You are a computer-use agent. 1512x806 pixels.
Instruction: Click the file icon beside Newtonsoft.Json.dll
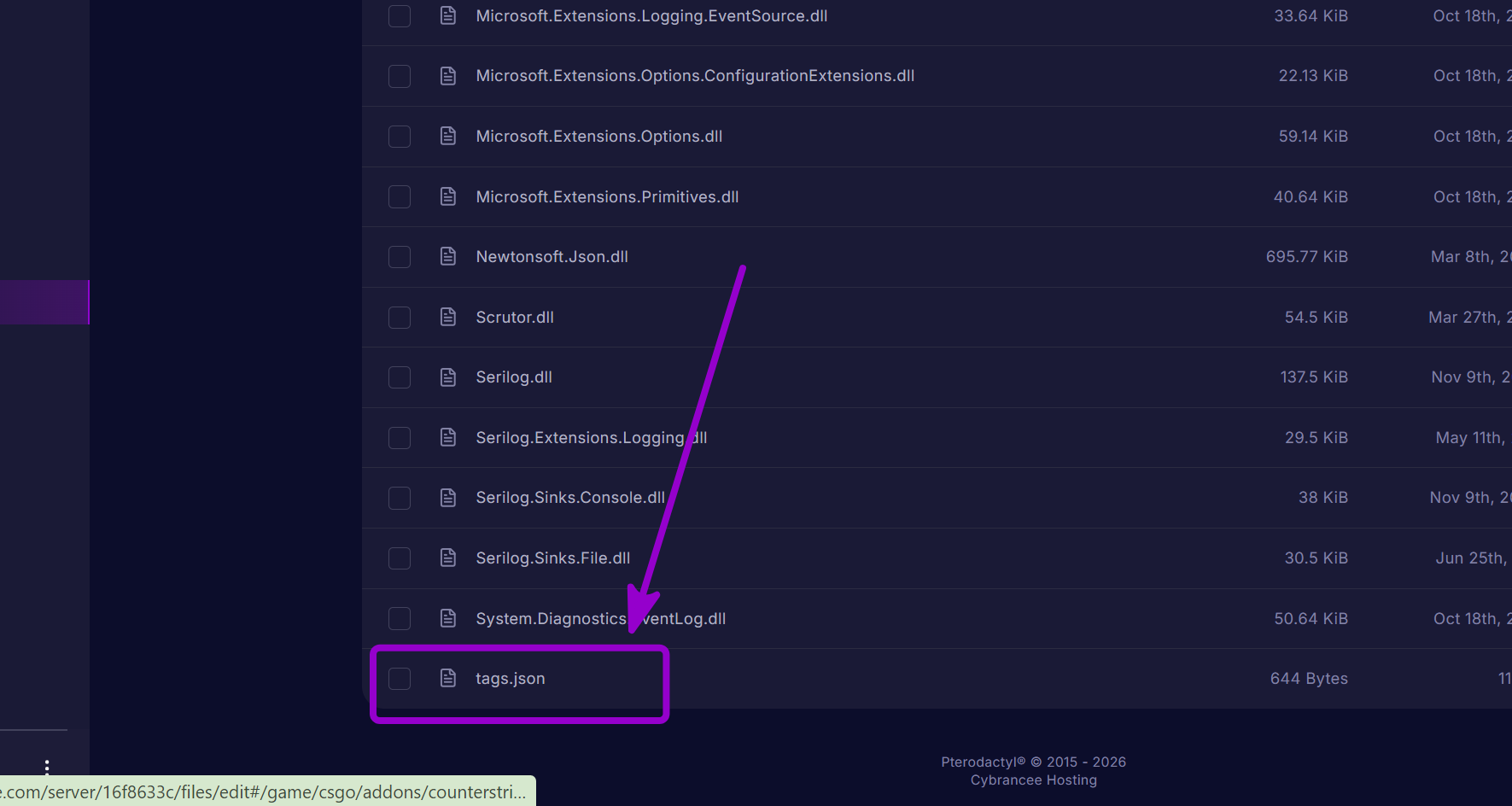pos(448,256)
